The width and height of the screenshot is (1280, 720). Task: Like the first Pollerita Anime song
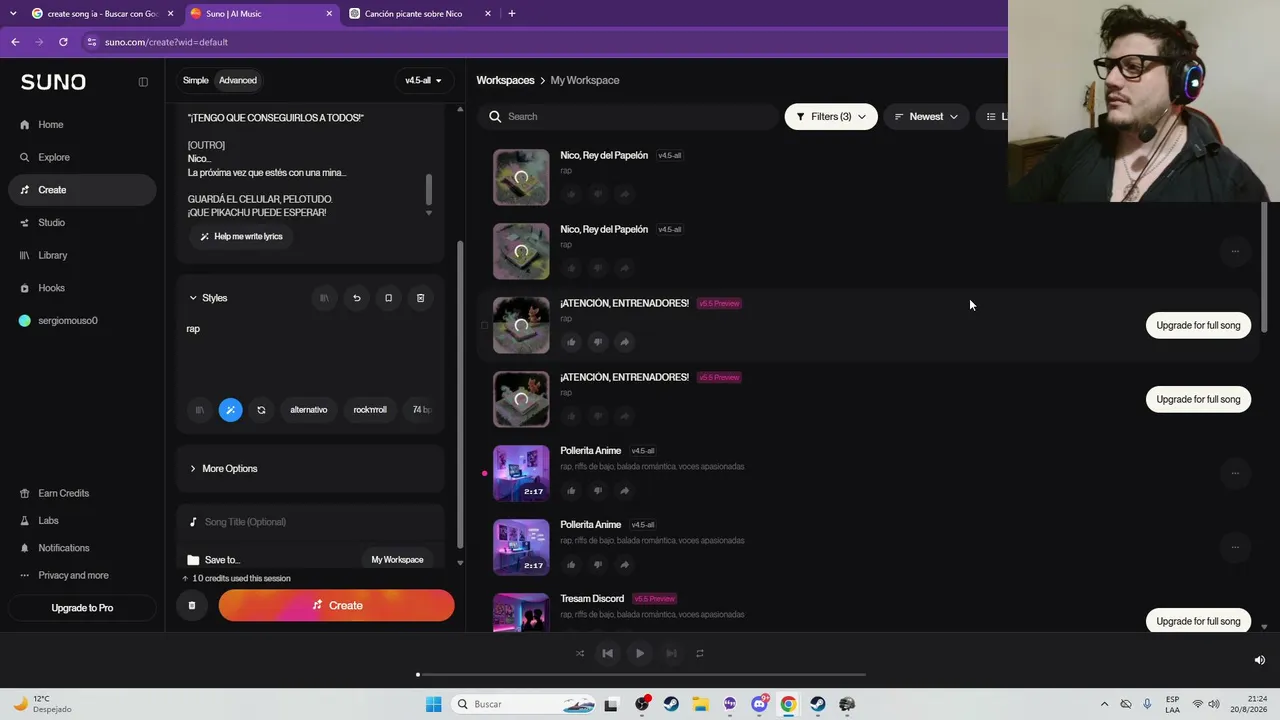(x=571, y=490)
